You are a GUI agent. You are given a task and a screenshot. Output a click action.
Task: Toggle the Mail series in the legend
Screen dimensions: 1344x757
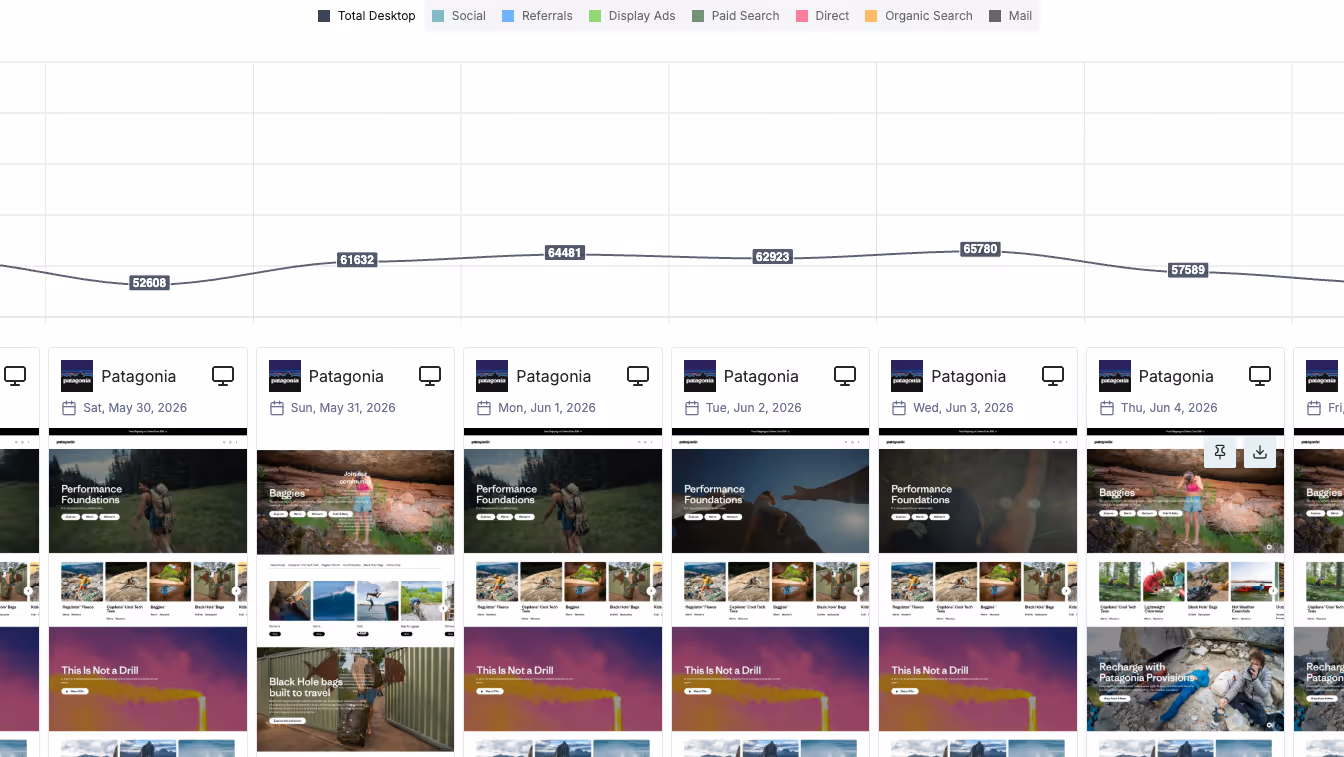click(1011, 16)
